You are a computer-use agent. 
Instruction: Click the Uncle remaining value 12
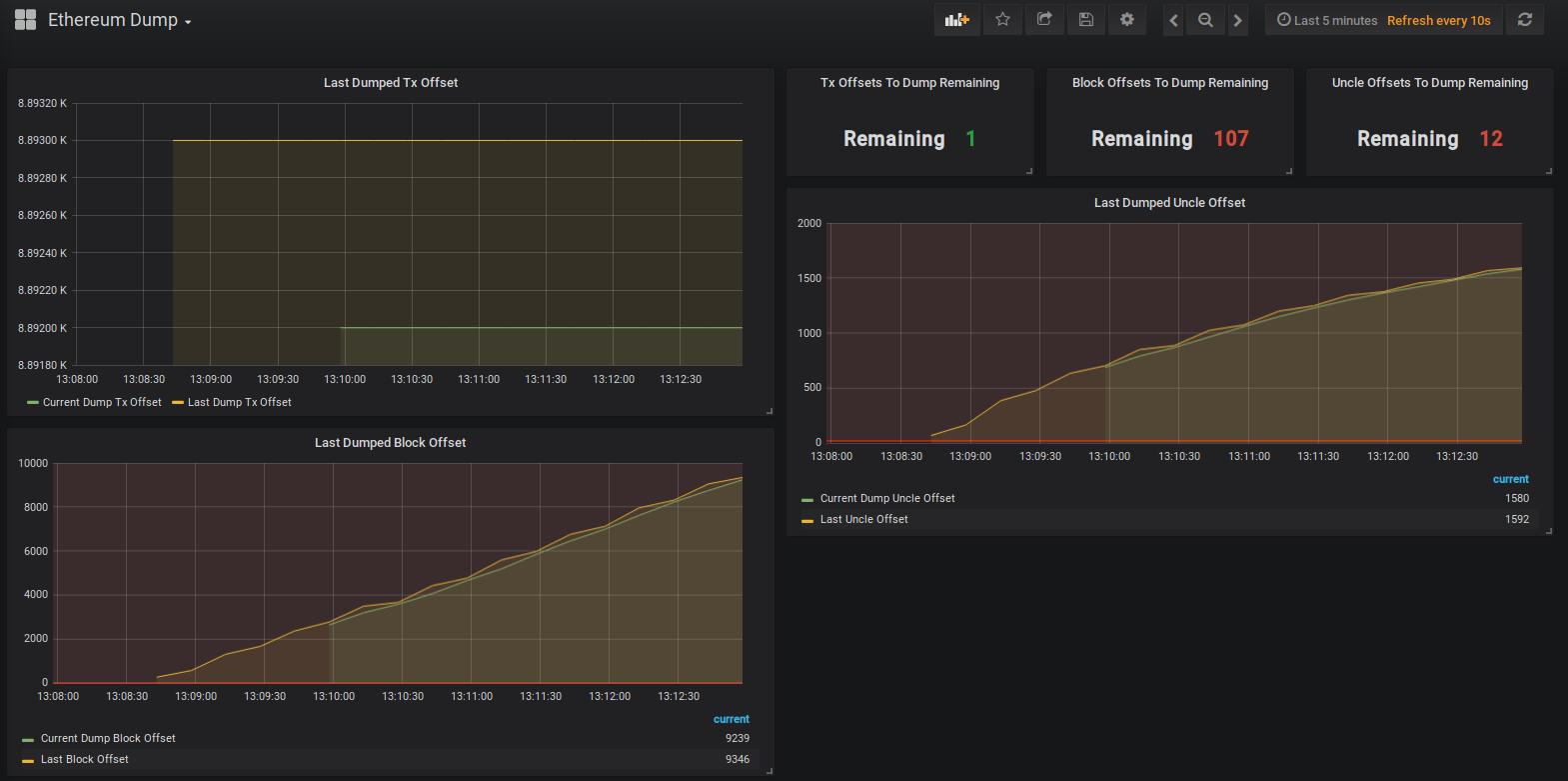tap(1491, 139)
